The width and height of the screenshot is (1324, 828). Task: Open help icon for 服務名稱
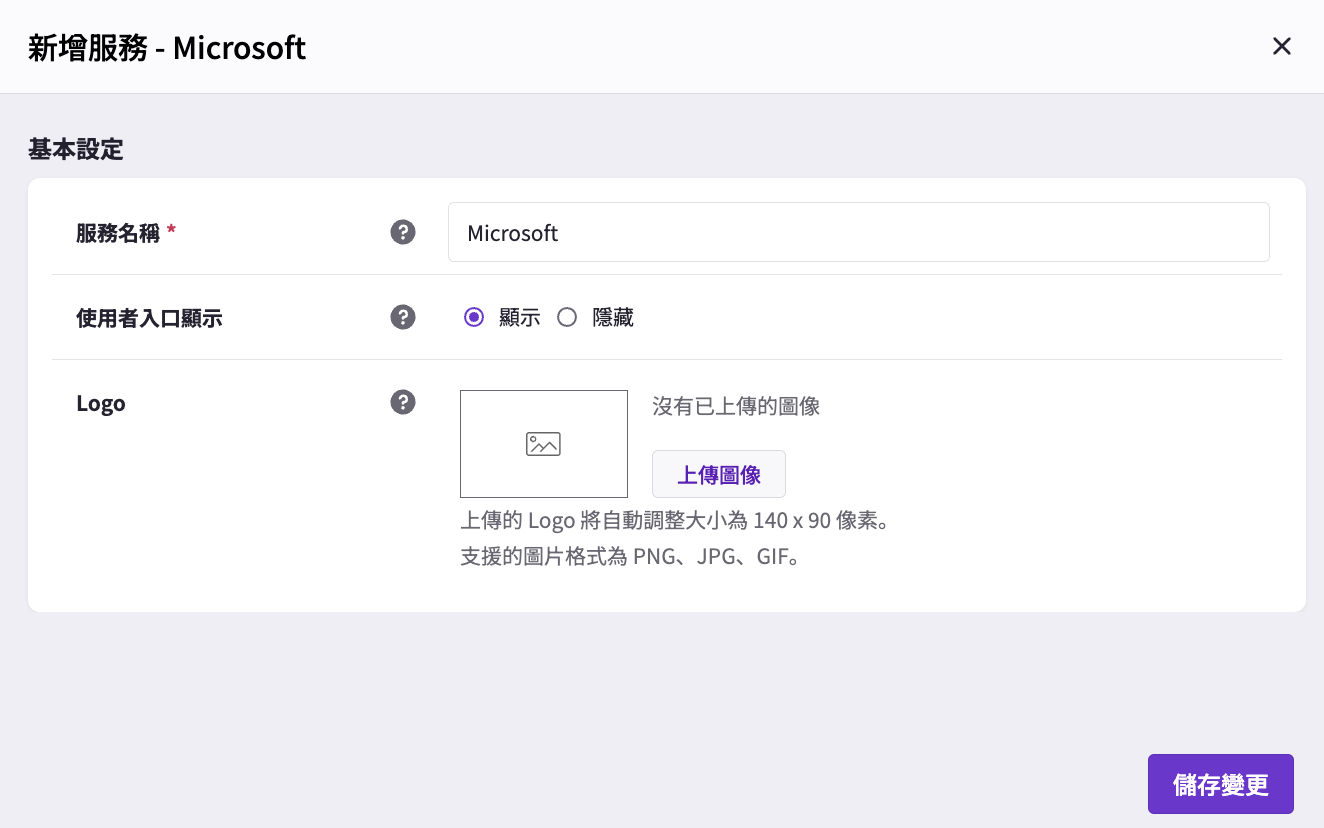coord(403,233)
